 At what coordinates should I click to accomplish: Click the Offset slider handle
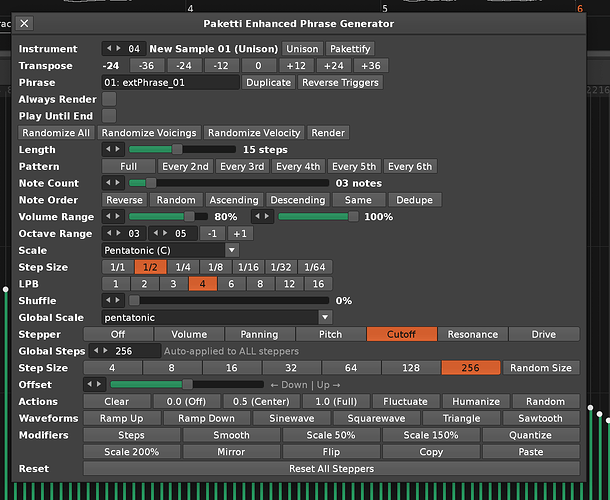click(188, 384)
